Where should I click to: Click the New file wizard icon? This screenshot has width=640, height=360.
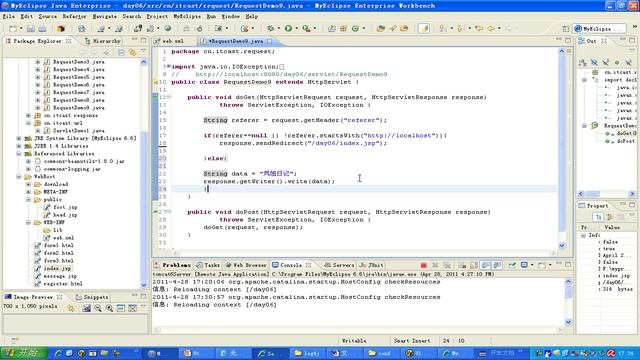[13, 29]
